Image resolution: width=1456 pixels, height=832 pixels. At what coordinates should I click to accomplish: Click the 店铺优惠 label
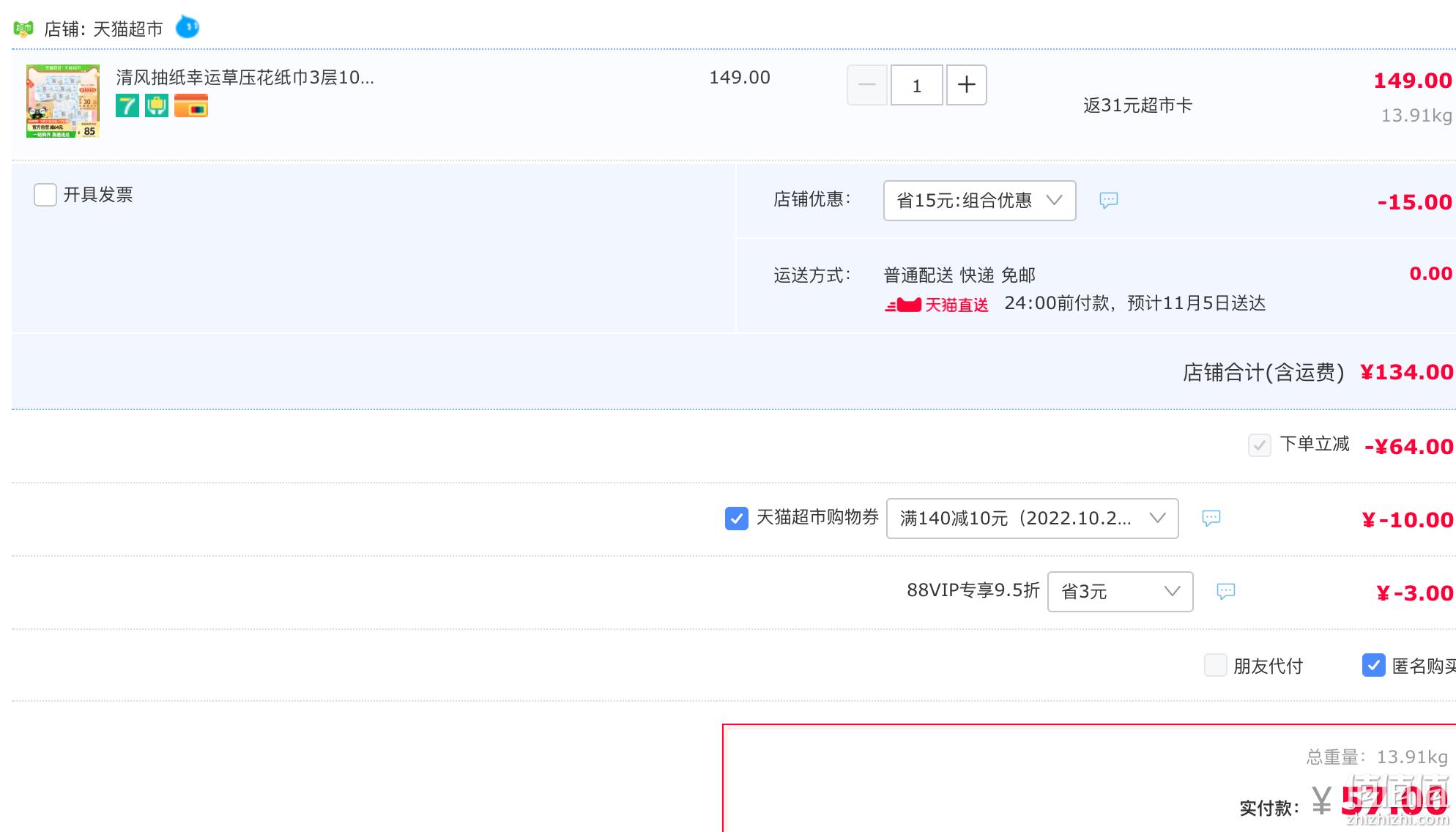(812, 199)
